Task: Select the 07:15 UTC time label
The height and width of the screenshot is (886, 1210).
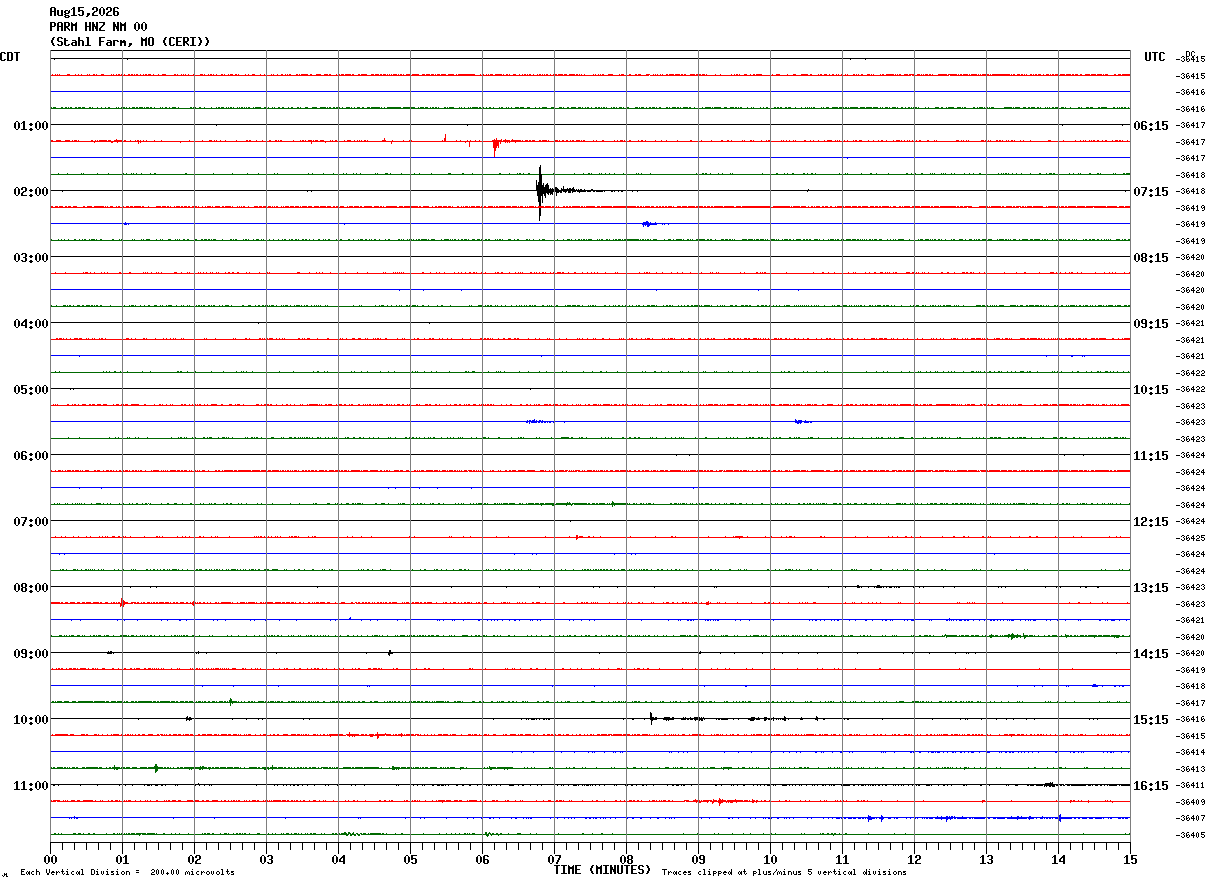Action: click(x=1151, y=191)
